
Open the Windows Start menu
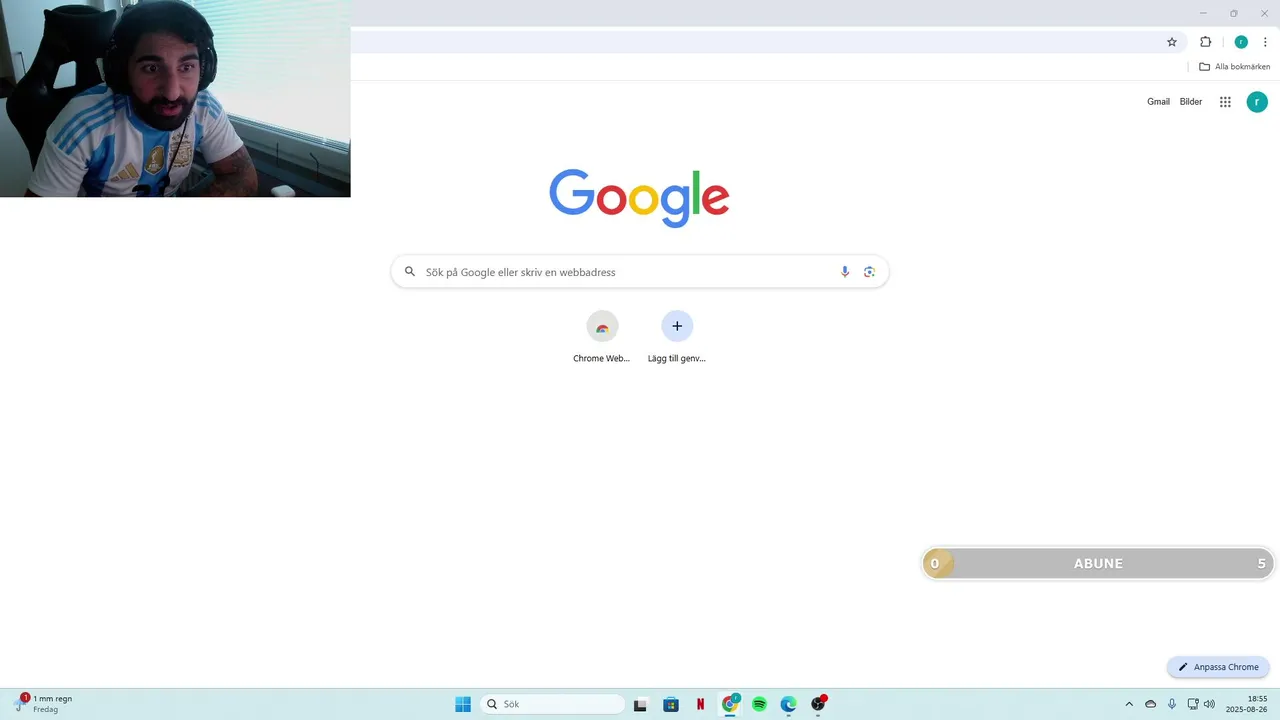point(463,704)
